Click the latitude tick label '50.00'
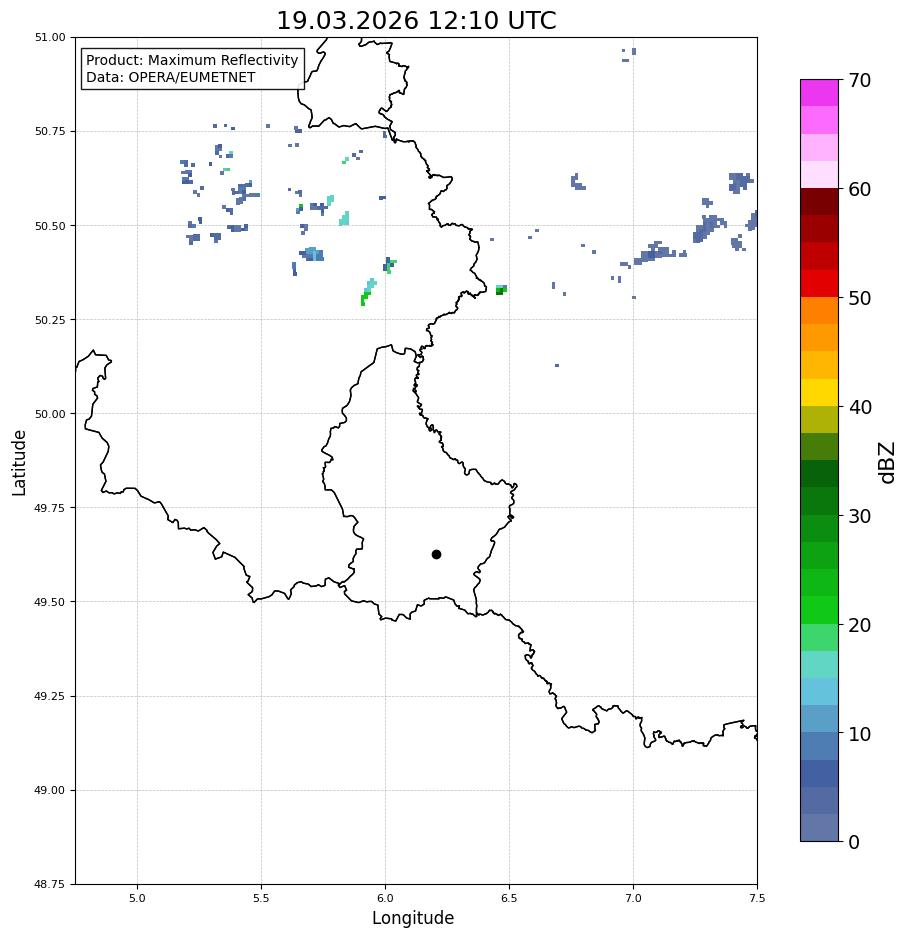The width and height of the screenshot is (908, 937). point(50,414)
